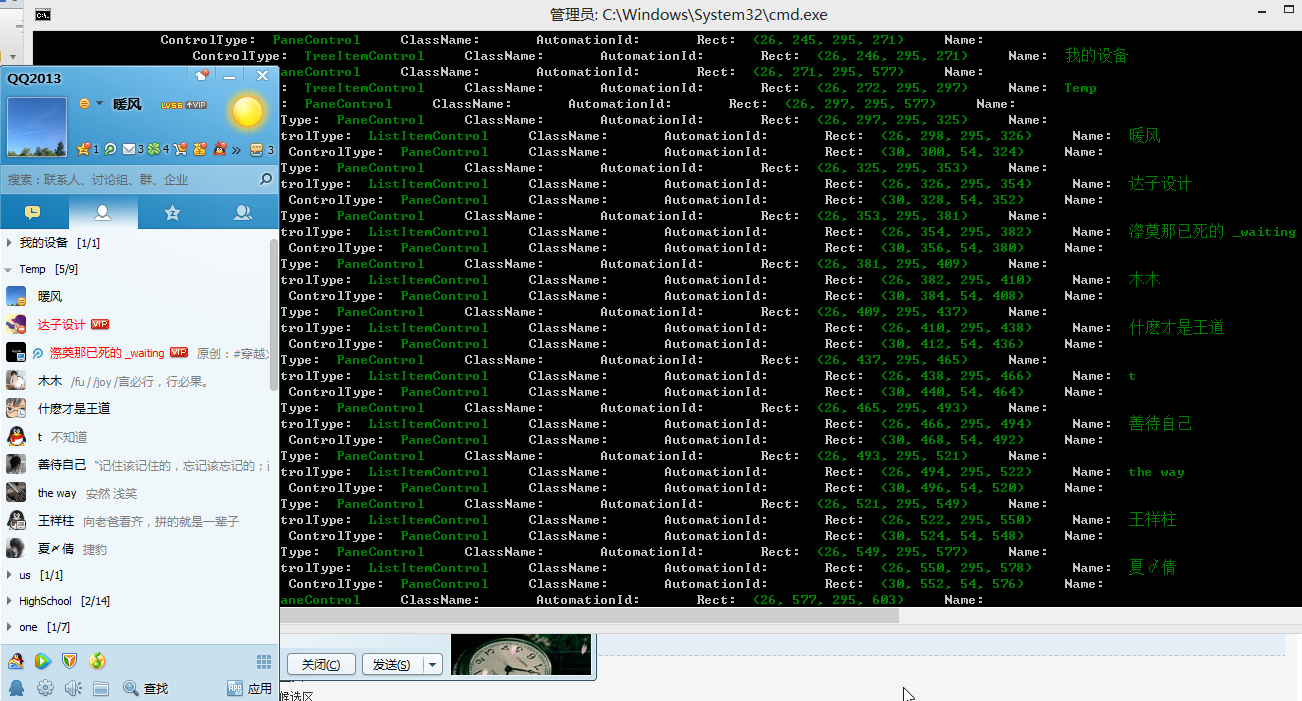Open the message box icon showing 3
Image resolution: width=1302 pixels, height=701 pixels.
(x=256, y=150)
